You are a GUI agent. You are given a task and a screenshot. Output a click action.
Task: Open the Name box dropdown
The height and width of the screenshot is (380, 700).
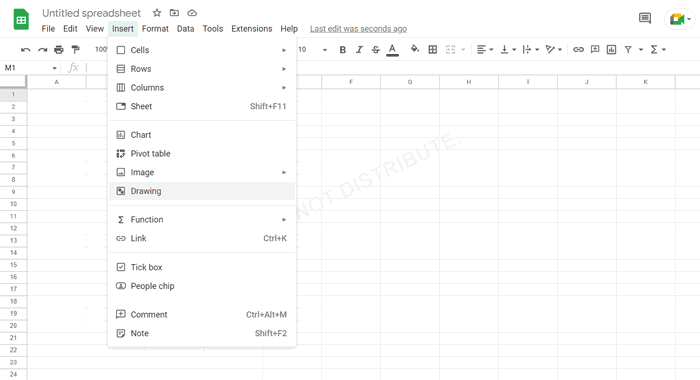(54, 68)
